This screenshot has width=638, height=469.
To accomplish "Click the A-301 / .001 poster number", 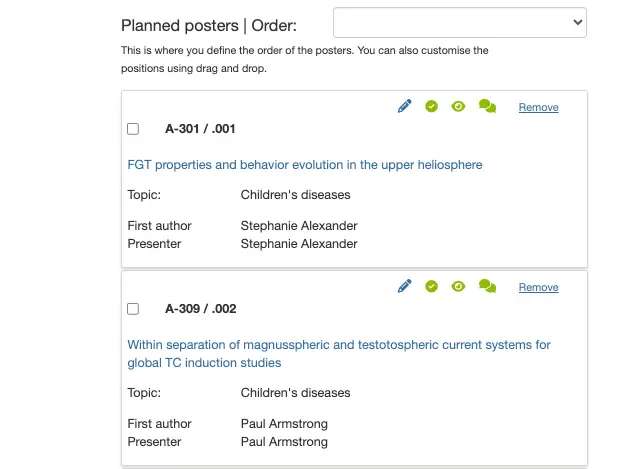I will coord(200,129).
